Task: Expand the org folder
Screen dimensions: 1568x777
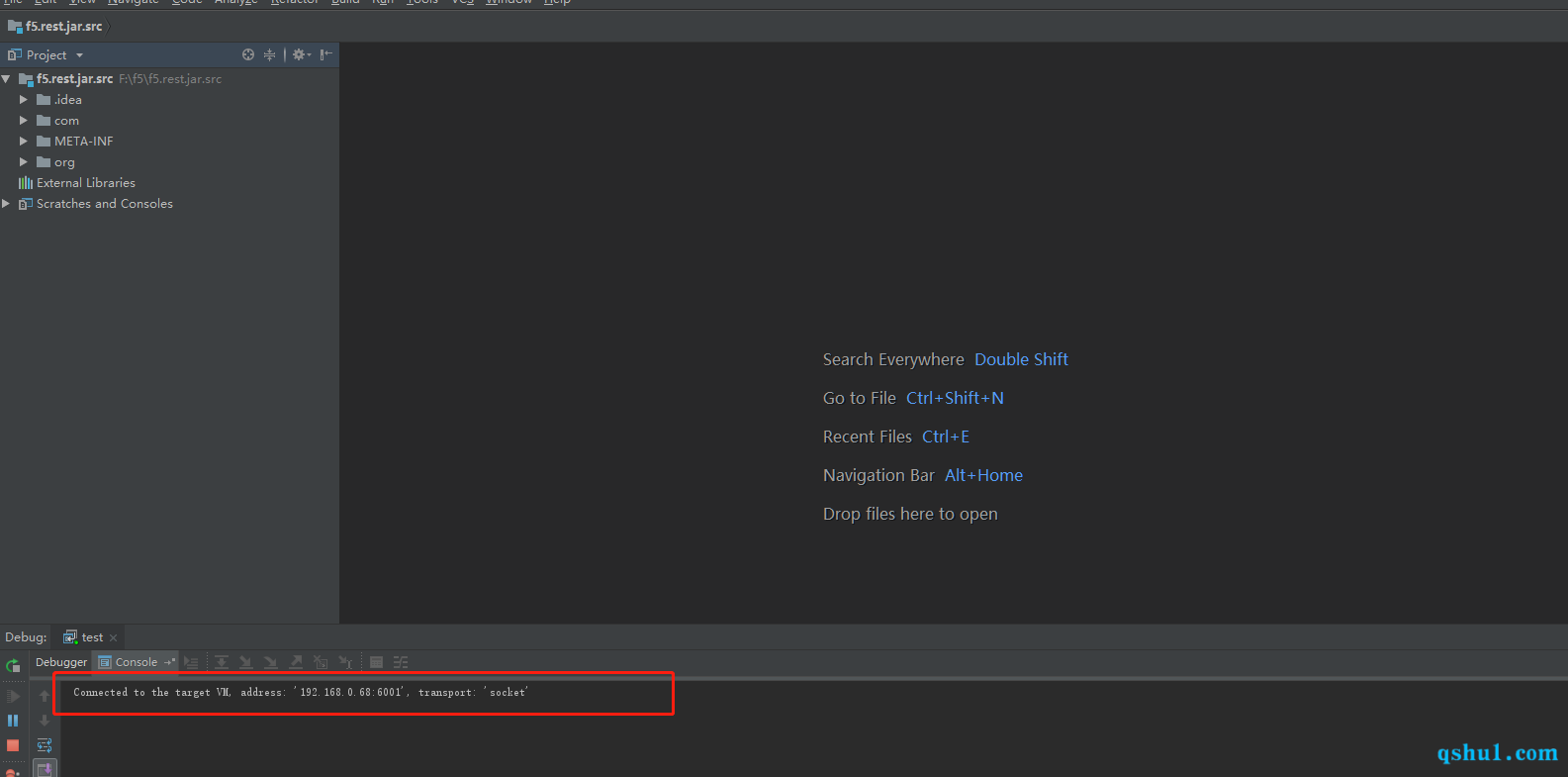Action: click(24, 162)
